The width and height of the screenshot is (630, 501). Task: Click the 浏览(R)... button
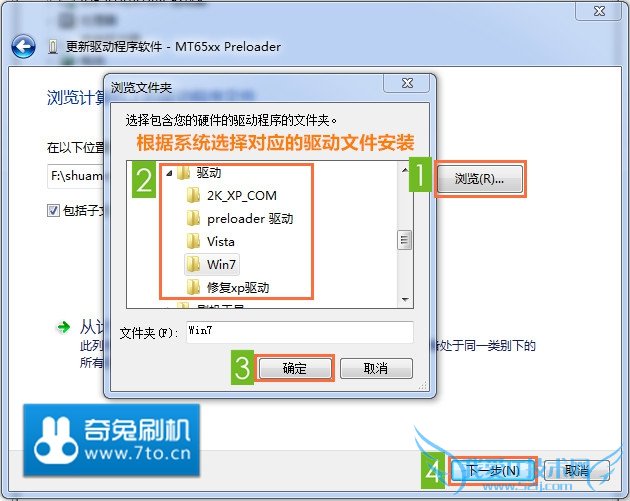pos(479,178)
